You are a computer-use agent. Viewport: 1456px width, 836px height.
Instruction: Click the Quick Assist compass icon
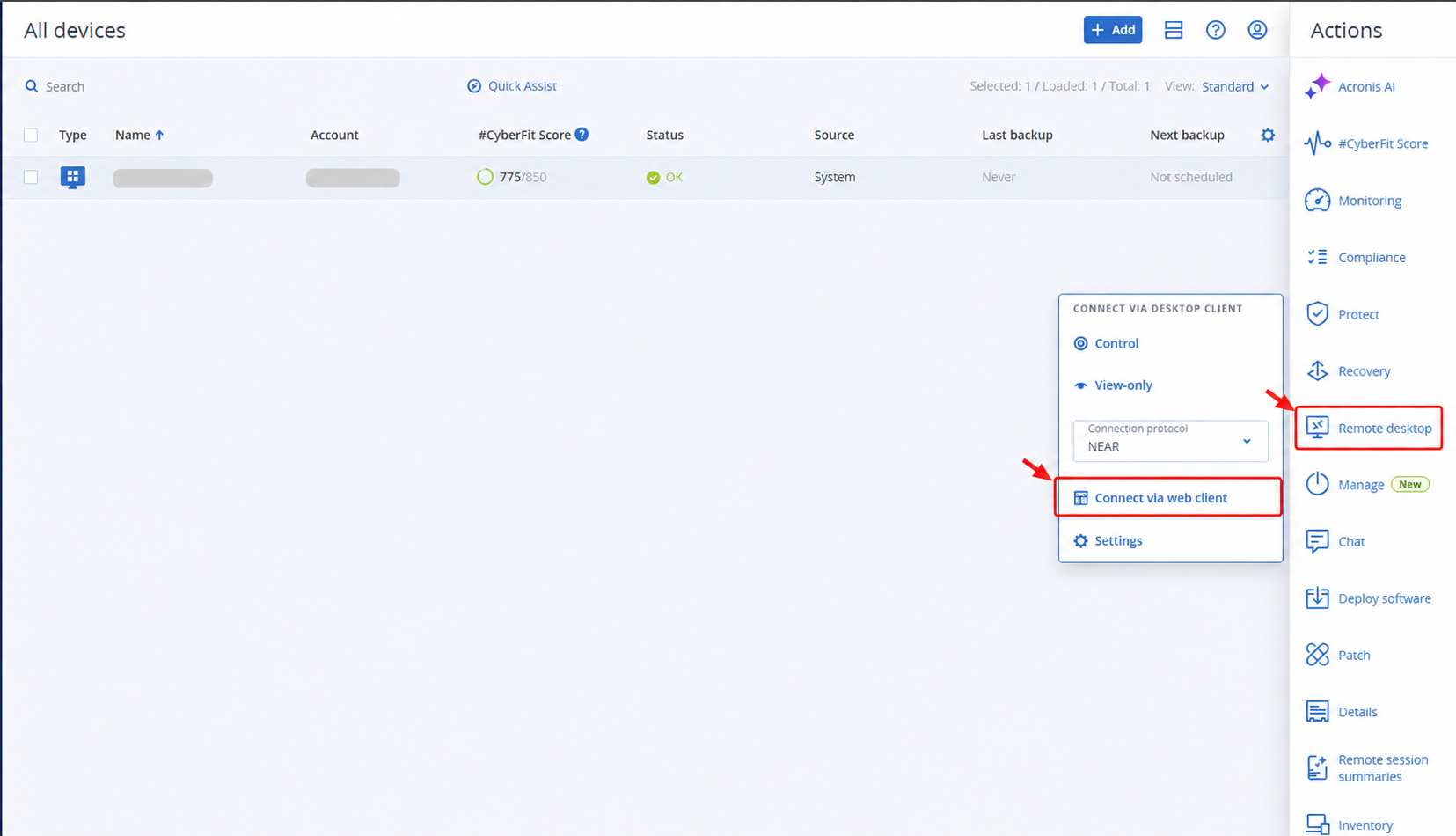click(474, 86)
